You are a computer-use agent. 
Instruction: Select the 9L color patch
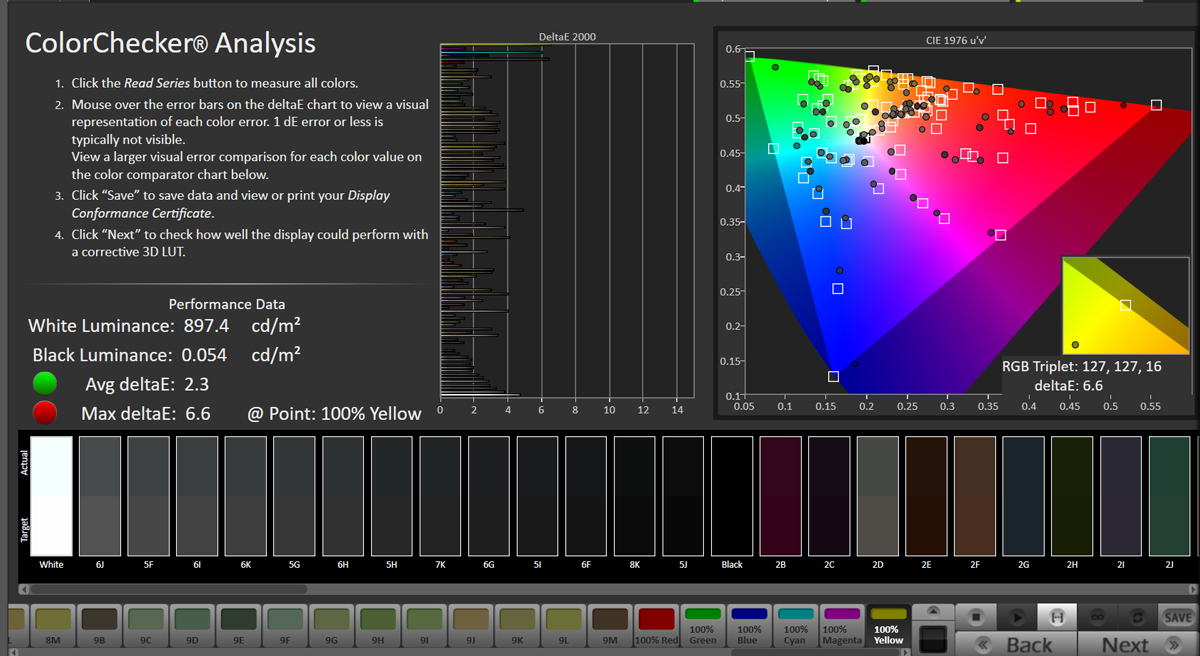tap(564, 626)
